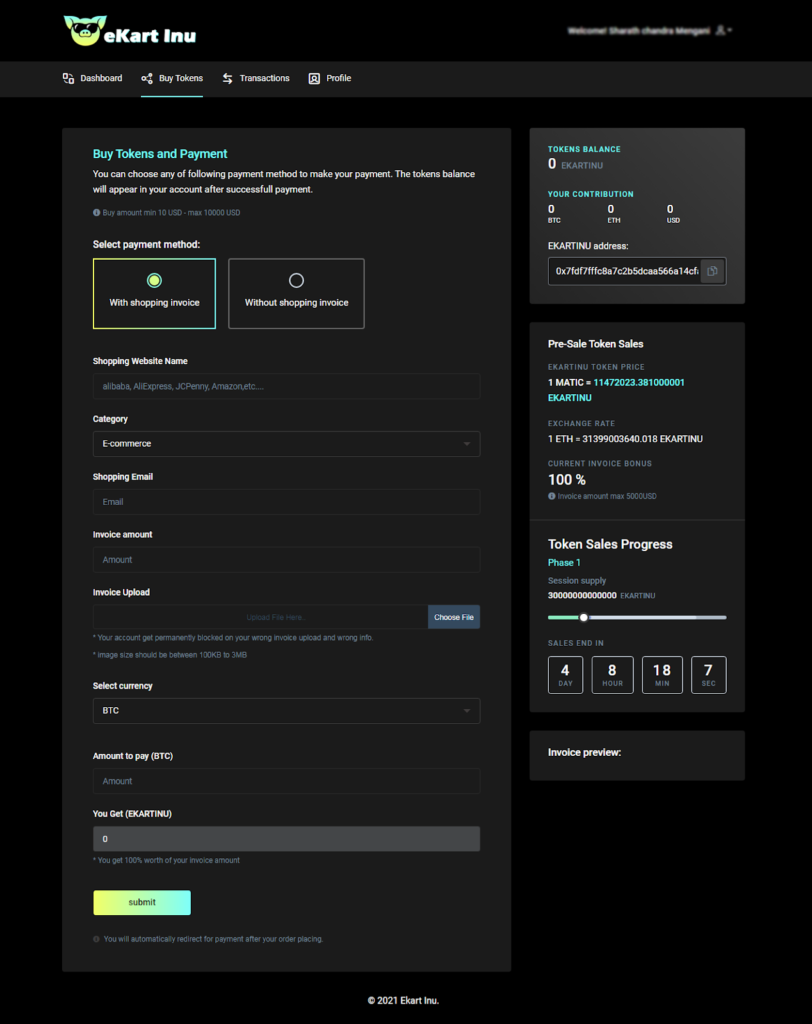Switch to the Dashboard tab

click(93, 78)
